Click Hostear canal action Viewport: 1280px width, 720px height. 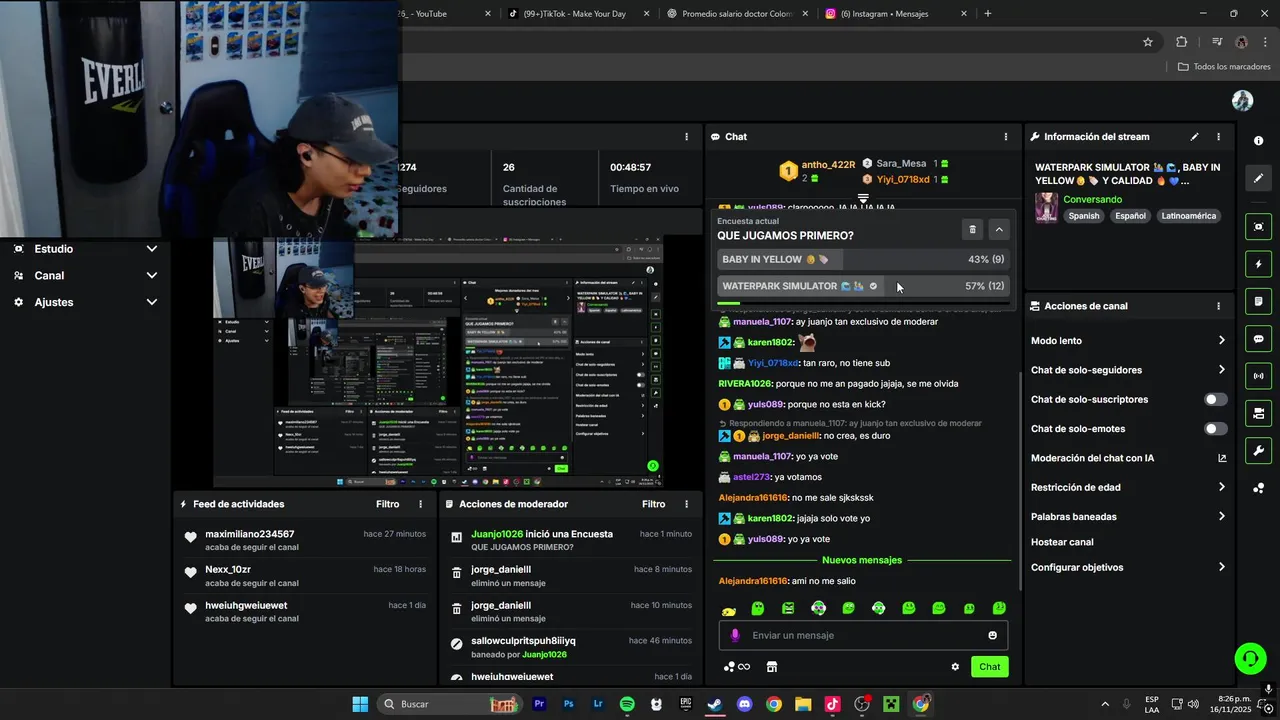(x=1062, y=542)
